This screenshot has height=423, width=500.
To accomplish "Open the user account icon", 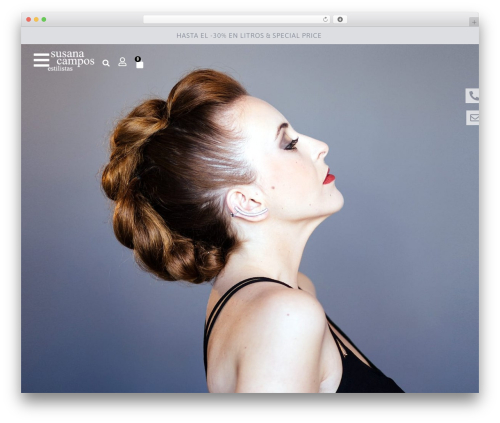I will (x=122, y=62).
